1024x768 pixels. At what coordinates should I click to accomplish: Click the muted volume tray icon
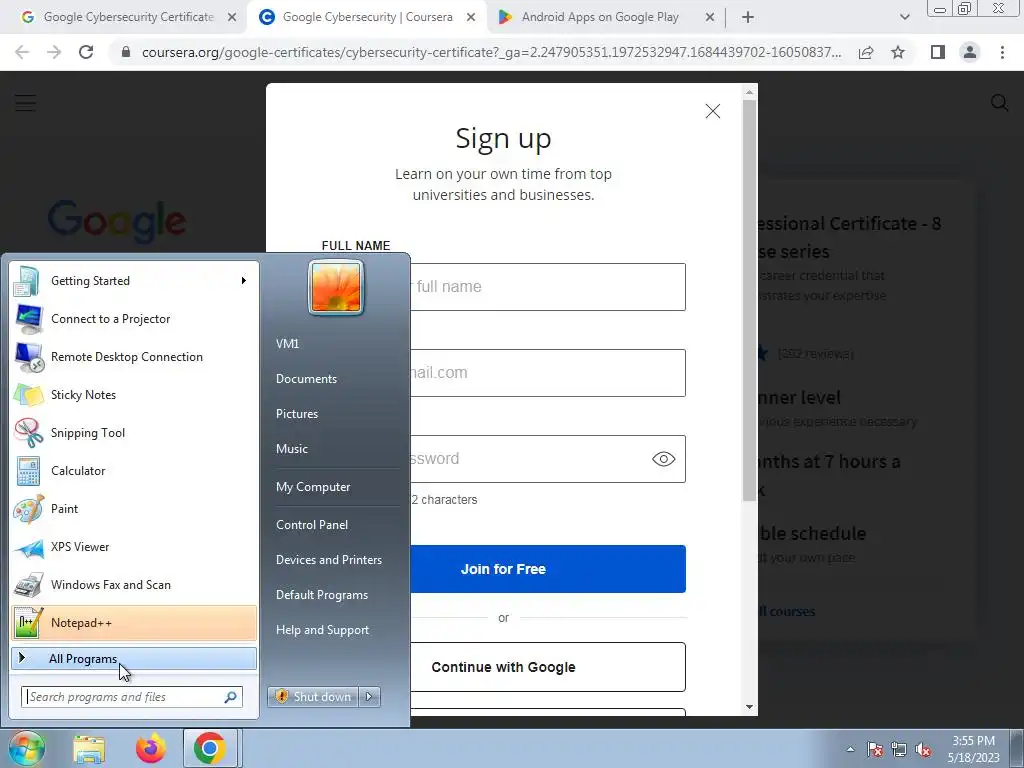pyautogui.click(x=923, y=750)
